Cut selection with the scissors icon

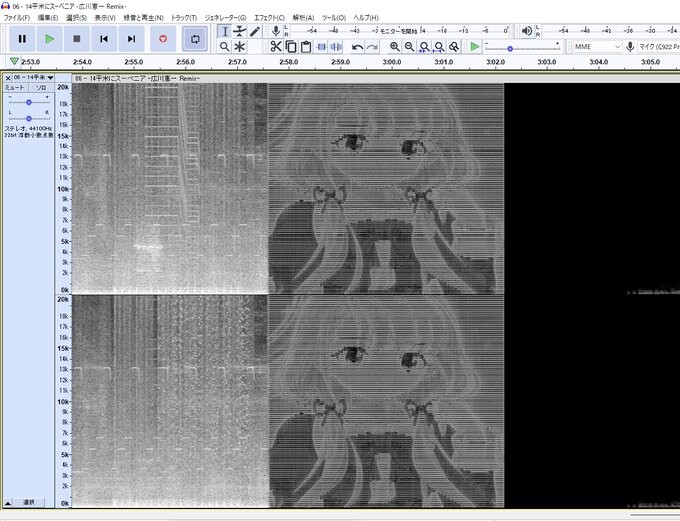click(276, 46)
